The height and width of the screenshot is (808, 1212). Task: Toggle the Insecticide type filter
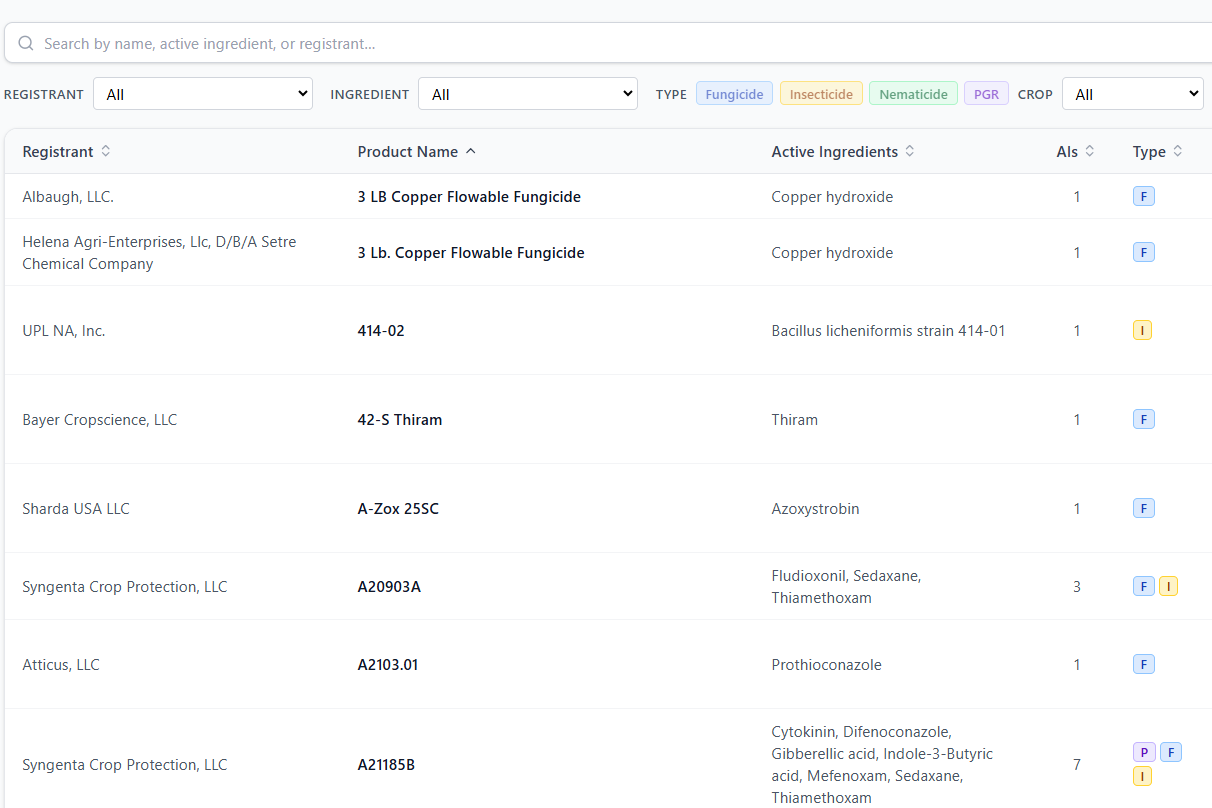(x=821, y=94)
